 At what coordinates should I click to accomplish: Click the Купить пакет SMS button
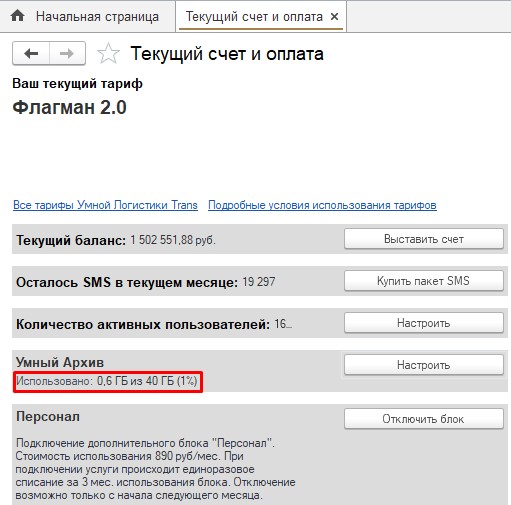coord(424,281)
